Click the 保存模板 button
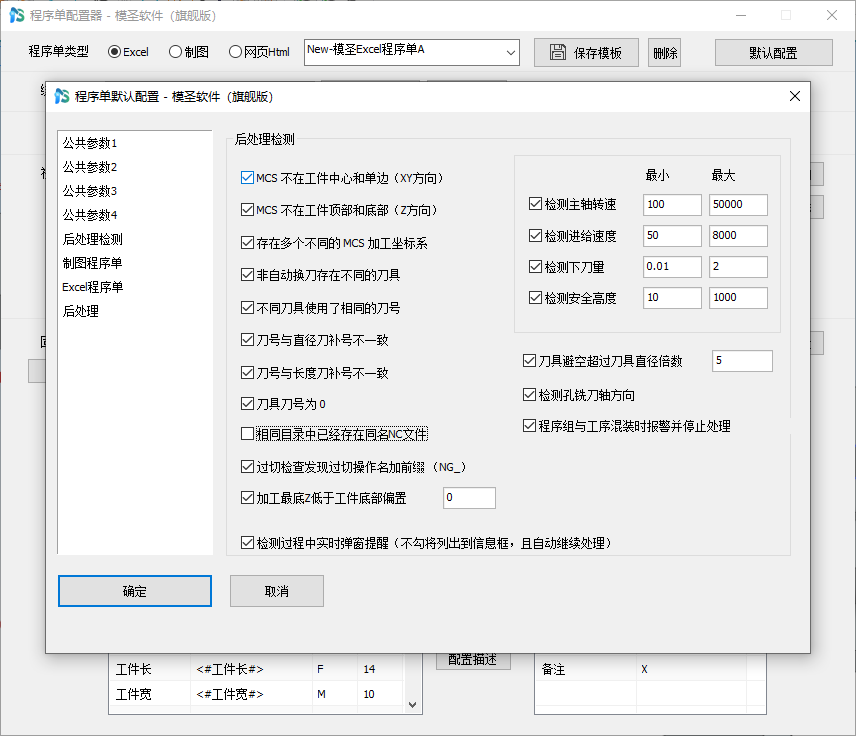Screen dimensions: 856x736 tap(586, 52)
